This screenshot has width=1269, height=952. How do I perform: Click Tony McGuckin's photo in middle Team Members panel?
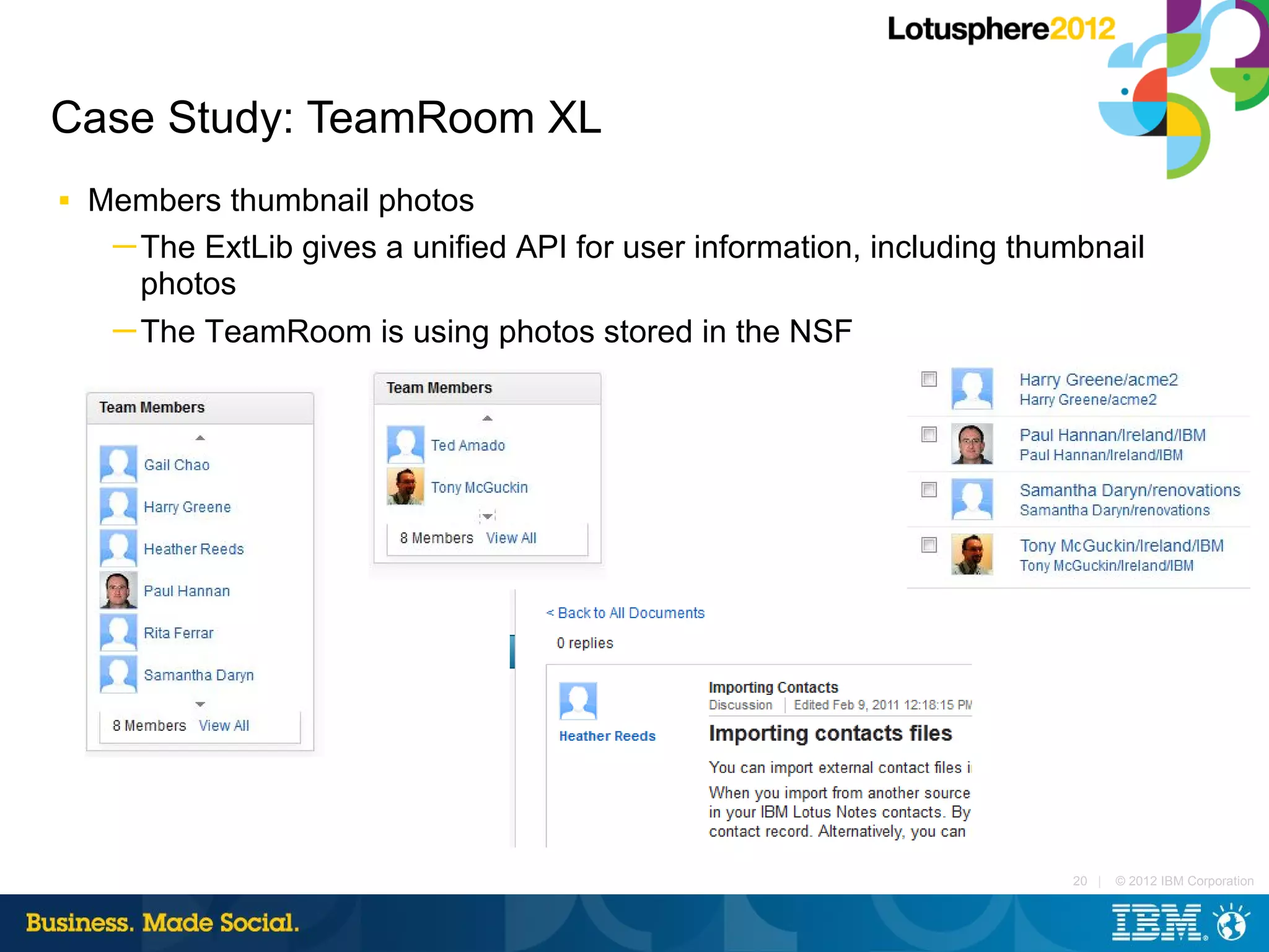(x=405, y=486)
